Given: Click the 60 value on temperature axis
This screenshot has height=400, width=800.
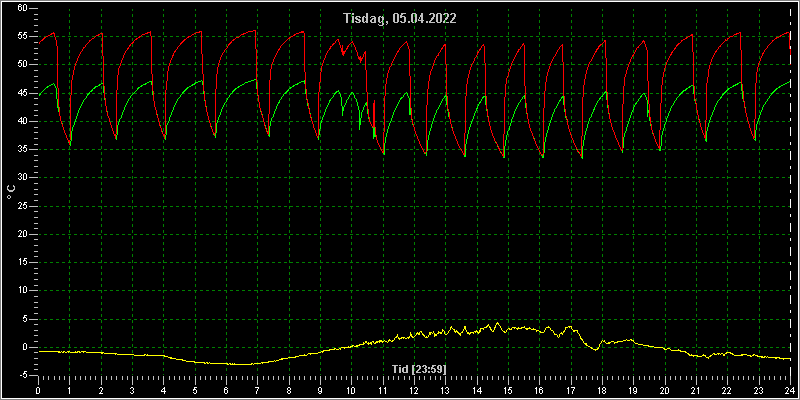Looking at the screenshot, I should (22, 8).
